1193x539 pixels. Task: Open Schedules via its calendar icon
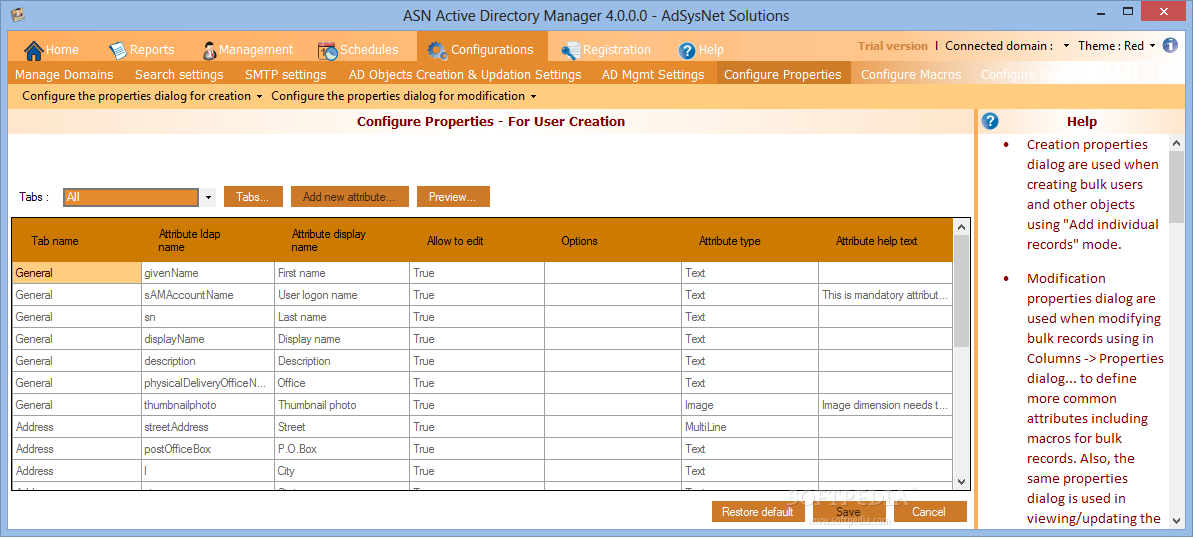(327, 50)
